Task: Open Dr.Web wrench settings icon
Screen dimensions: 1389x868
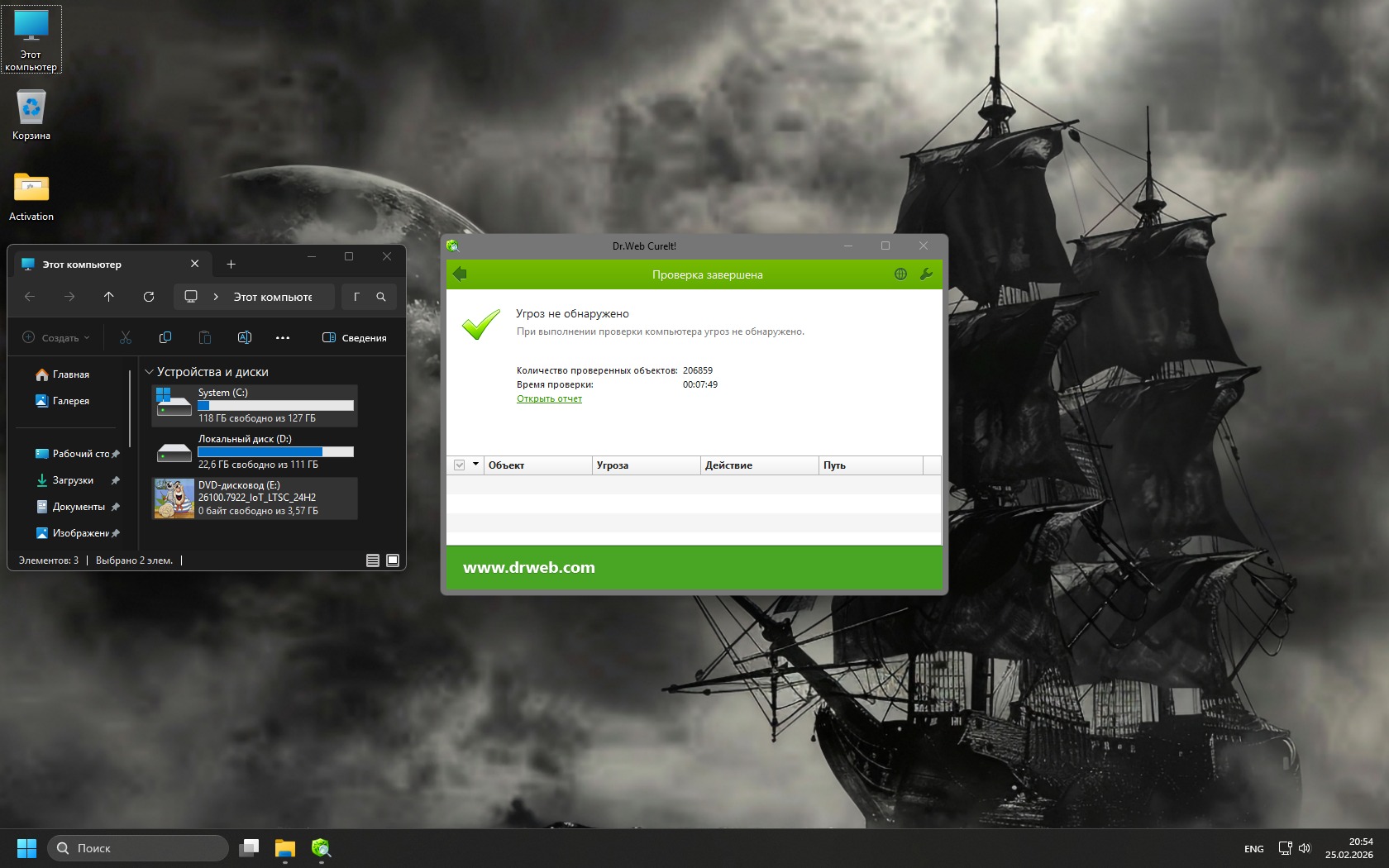Action: pos(926,274)
